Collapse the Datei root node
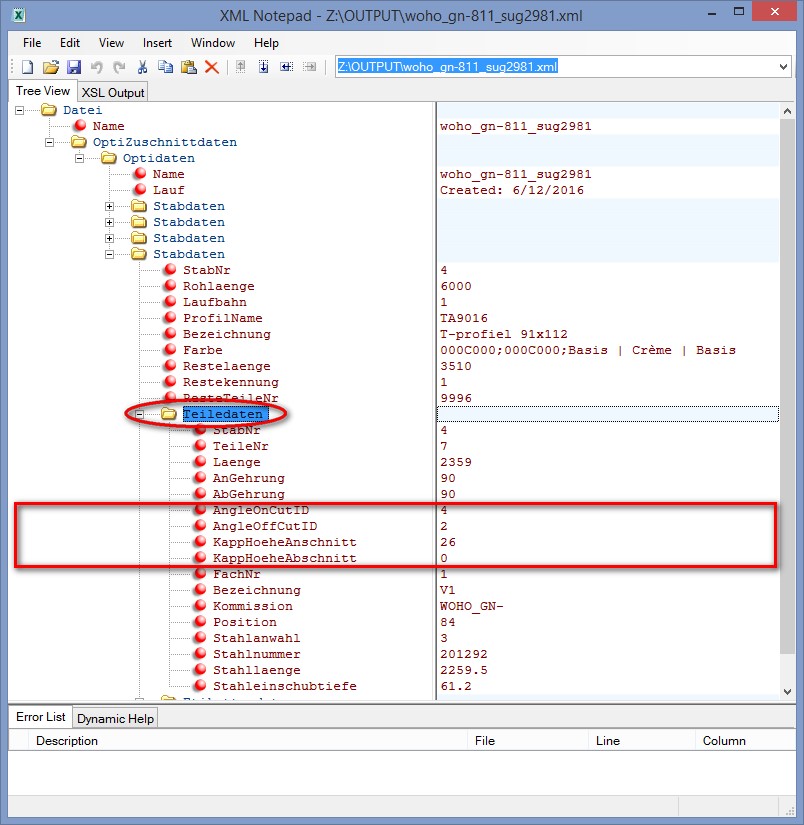The height and width of the screenshot is (825, 804). coord(19,110)
